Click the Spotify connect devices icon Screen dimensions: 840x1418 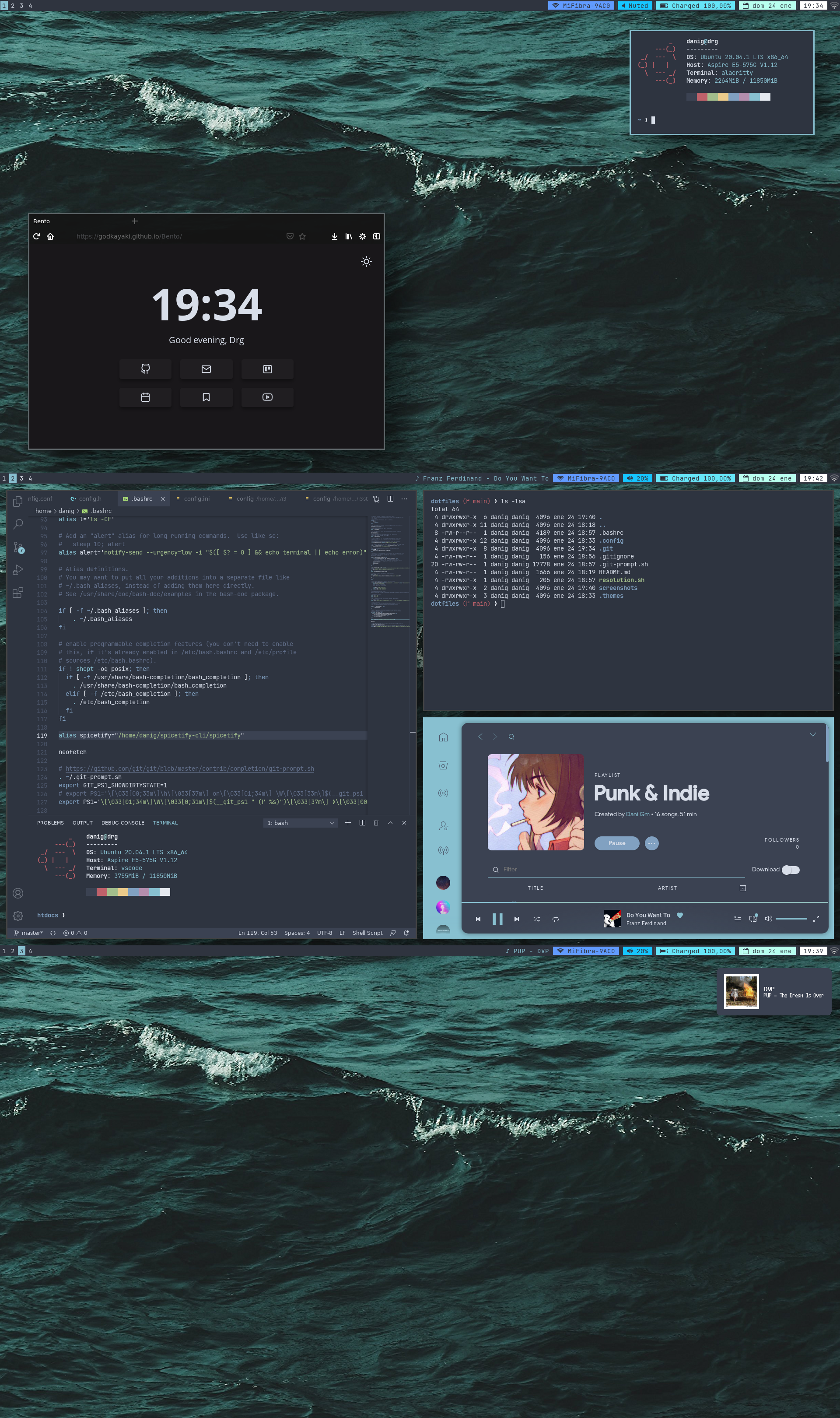(x=753, y=918)
